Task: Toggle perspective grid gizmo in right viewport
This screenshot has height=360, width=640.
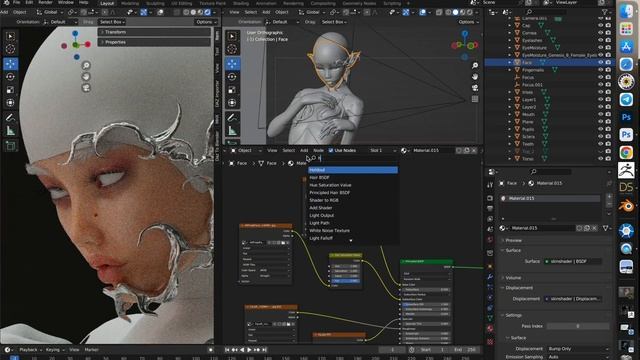Action: point(475,99)
